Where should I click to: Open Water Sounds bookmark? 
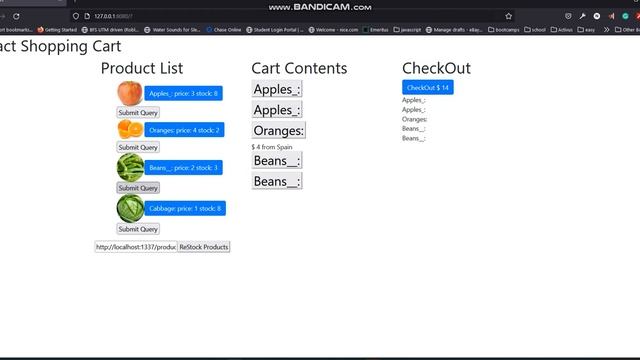point(172,30)
